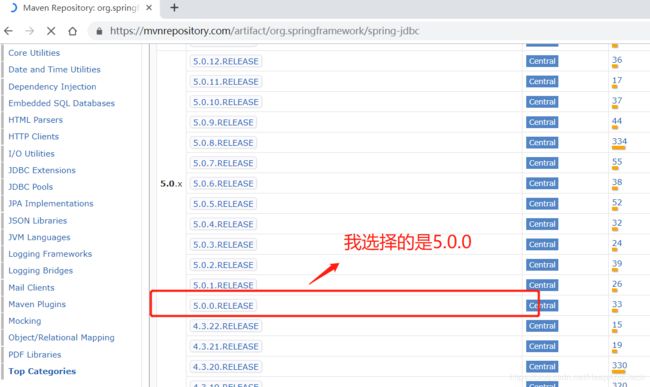Screen dimensions: 650x387
Task: Open Embedded SQL Databases category
Action: click(x=61, y=103)
